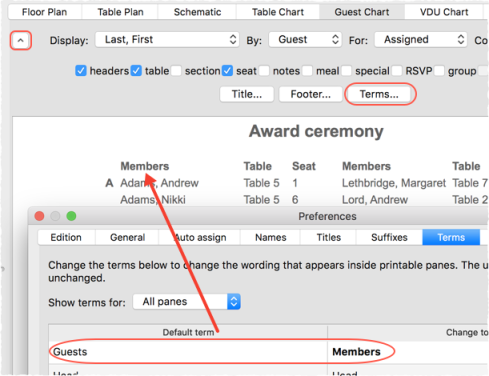Enable the notes checkbox
Screen dimensions: 489x376
tap(264, 71)
